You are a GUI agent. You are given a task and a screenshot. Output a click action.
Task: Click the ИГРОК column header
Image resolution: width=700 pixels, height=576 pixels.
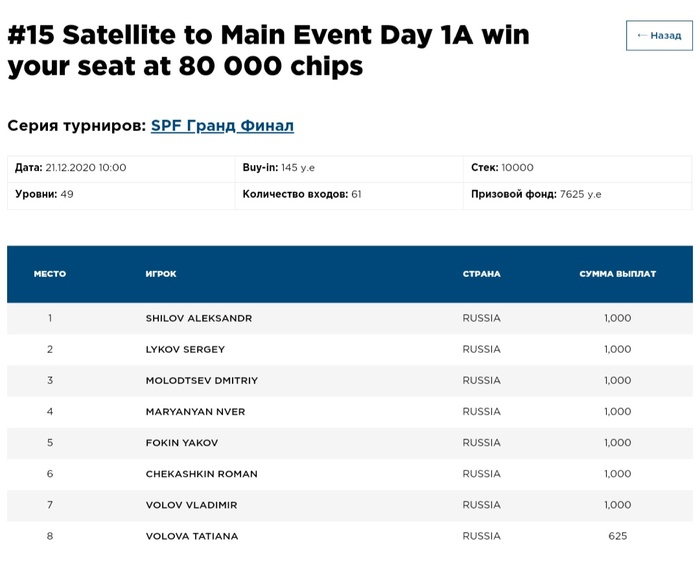tap(161, 274)
